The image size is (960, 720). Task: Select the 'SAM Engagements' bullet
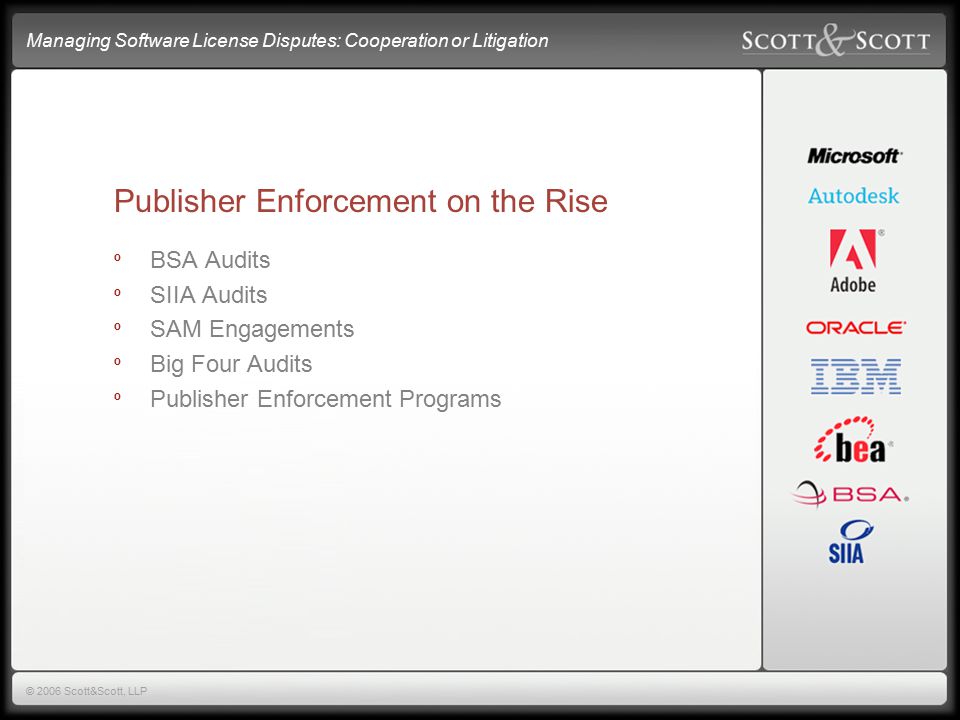[x=252, y=329]
